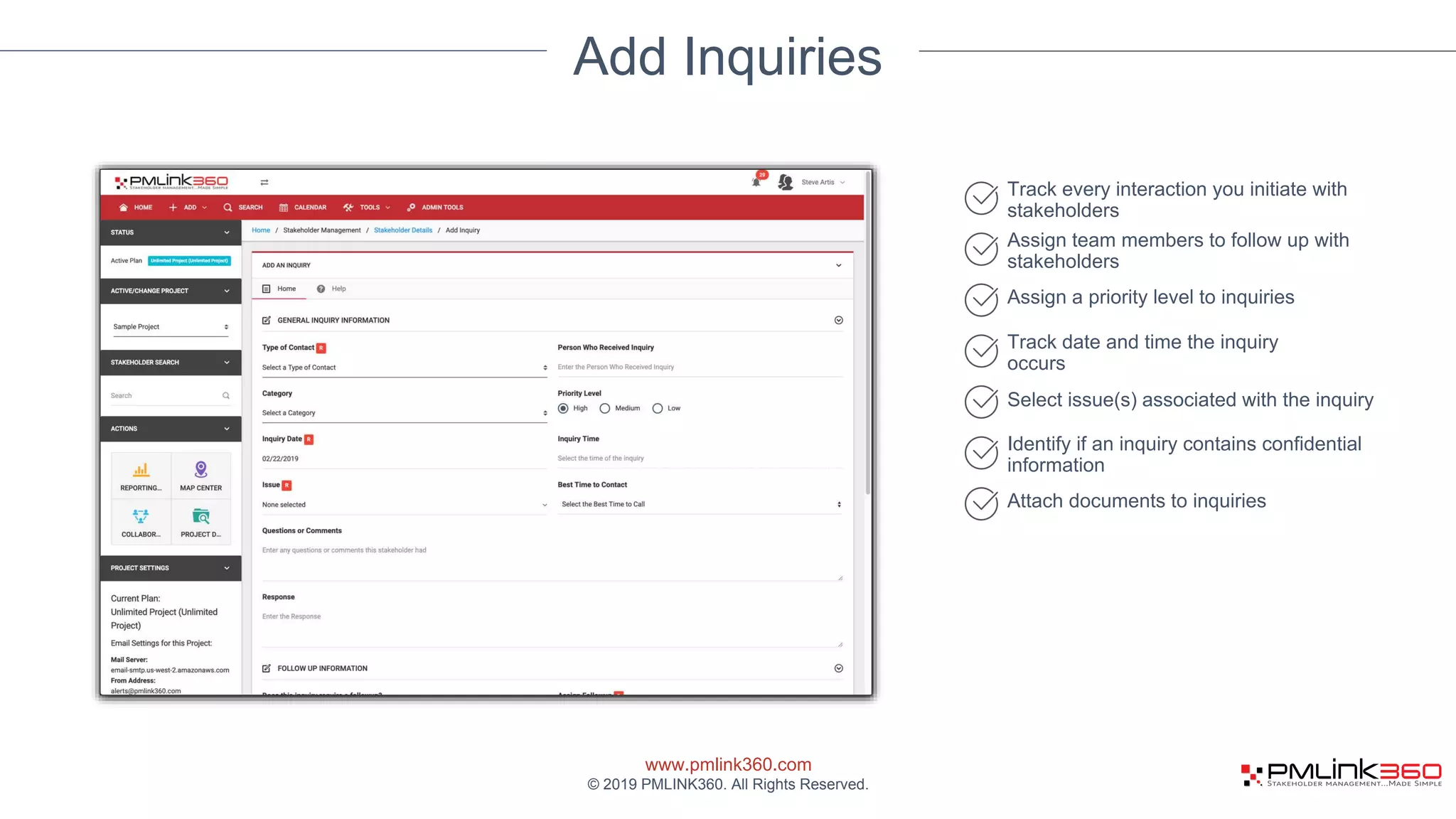
Task: Open the Project Documents folder-search icon
Action: tap(201, 516)
